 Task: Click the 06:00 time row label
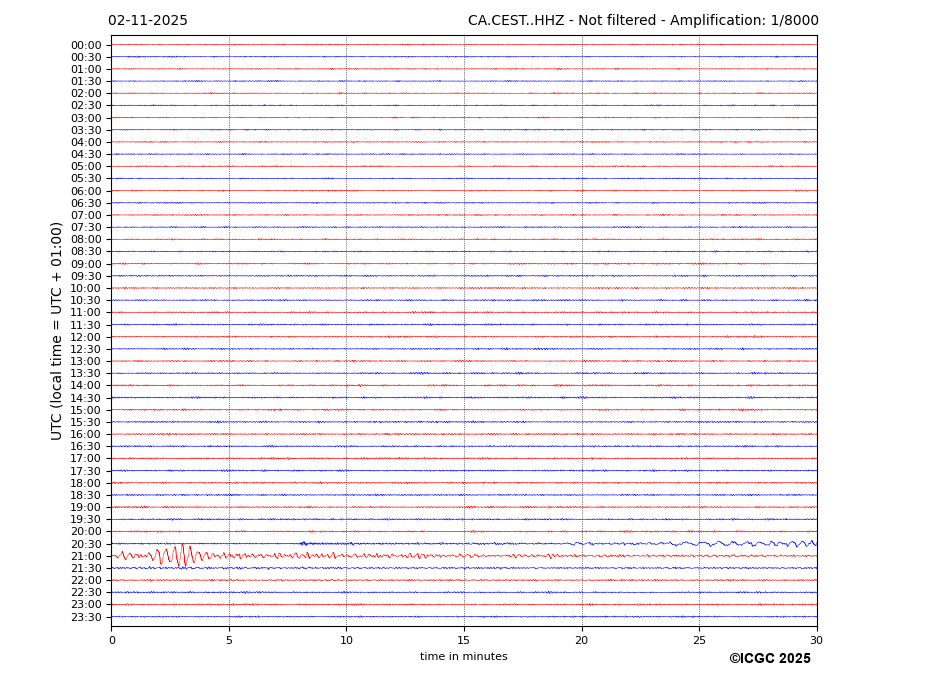85,191
